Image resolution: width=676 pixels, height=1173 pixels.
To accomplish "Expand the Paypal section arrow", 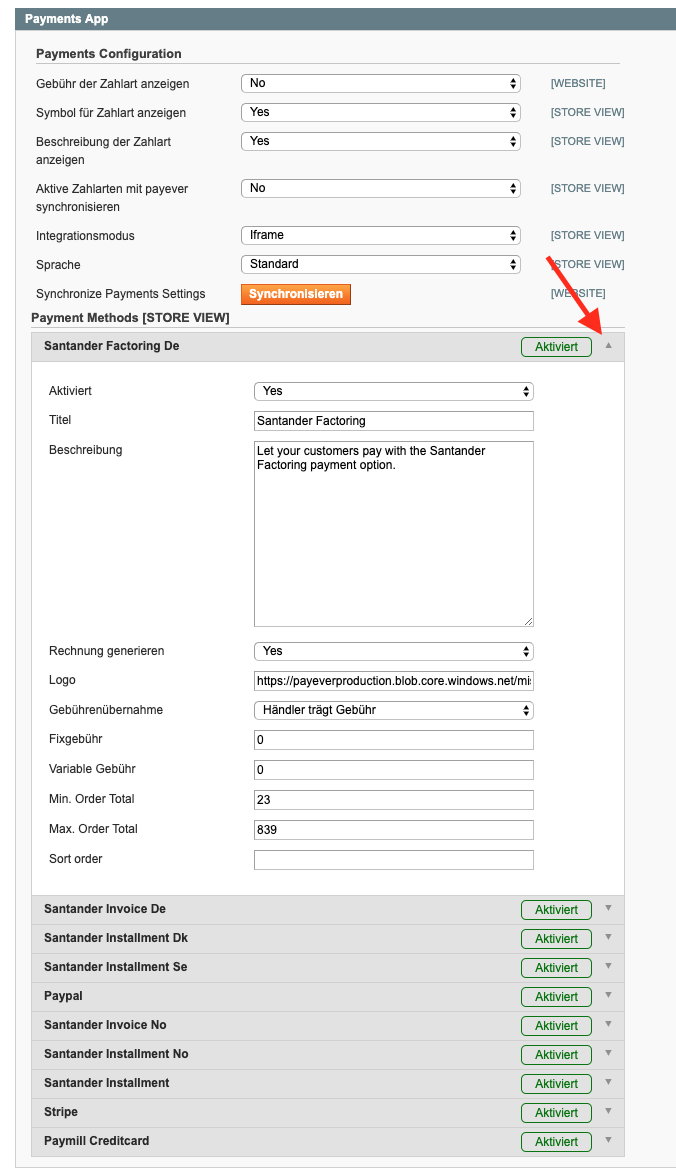I will (608, 996).
